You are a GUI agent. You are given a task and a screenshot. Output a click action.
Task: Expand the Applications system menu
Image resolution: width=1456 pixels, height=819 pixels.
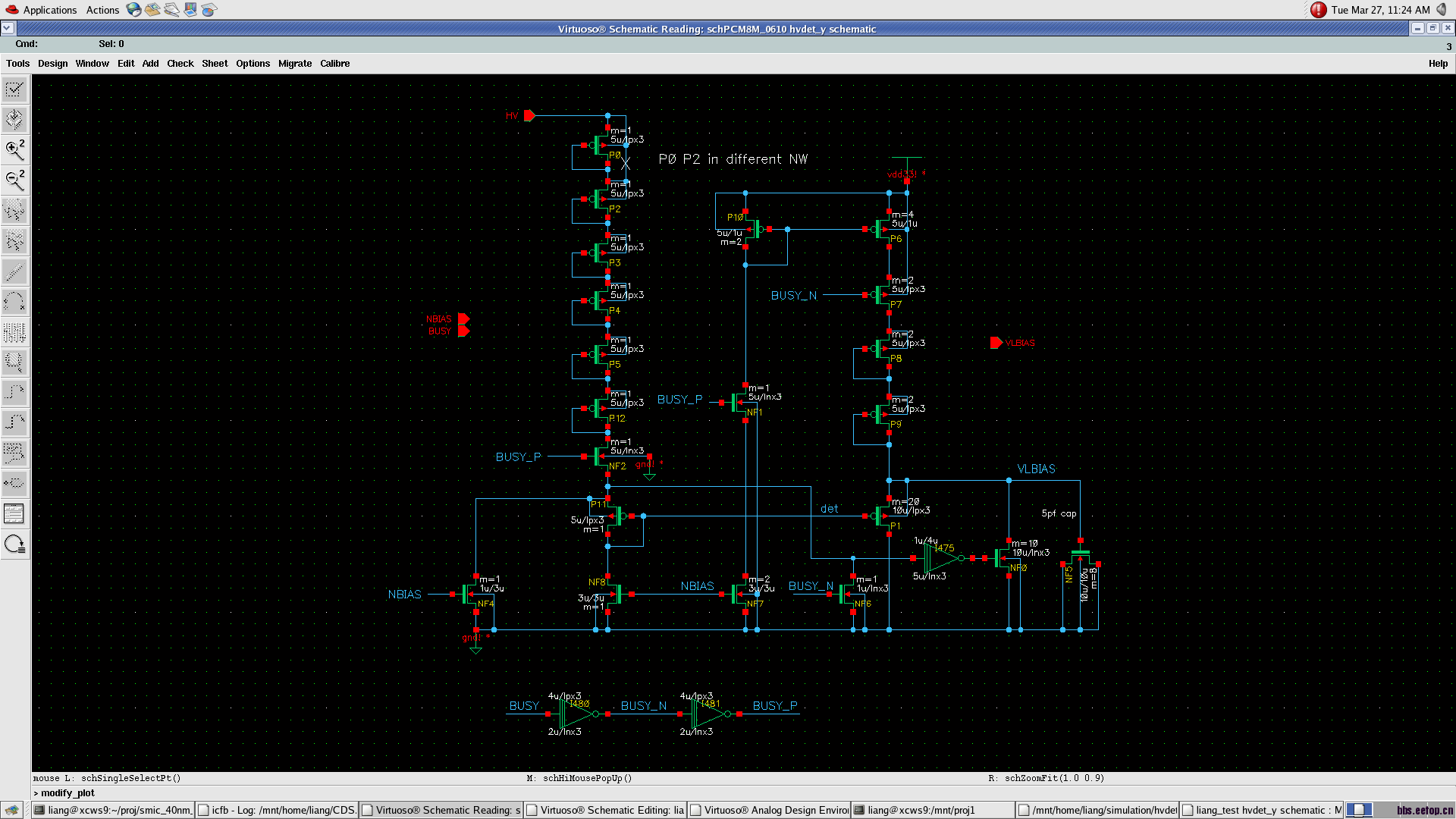coord(49,10)
